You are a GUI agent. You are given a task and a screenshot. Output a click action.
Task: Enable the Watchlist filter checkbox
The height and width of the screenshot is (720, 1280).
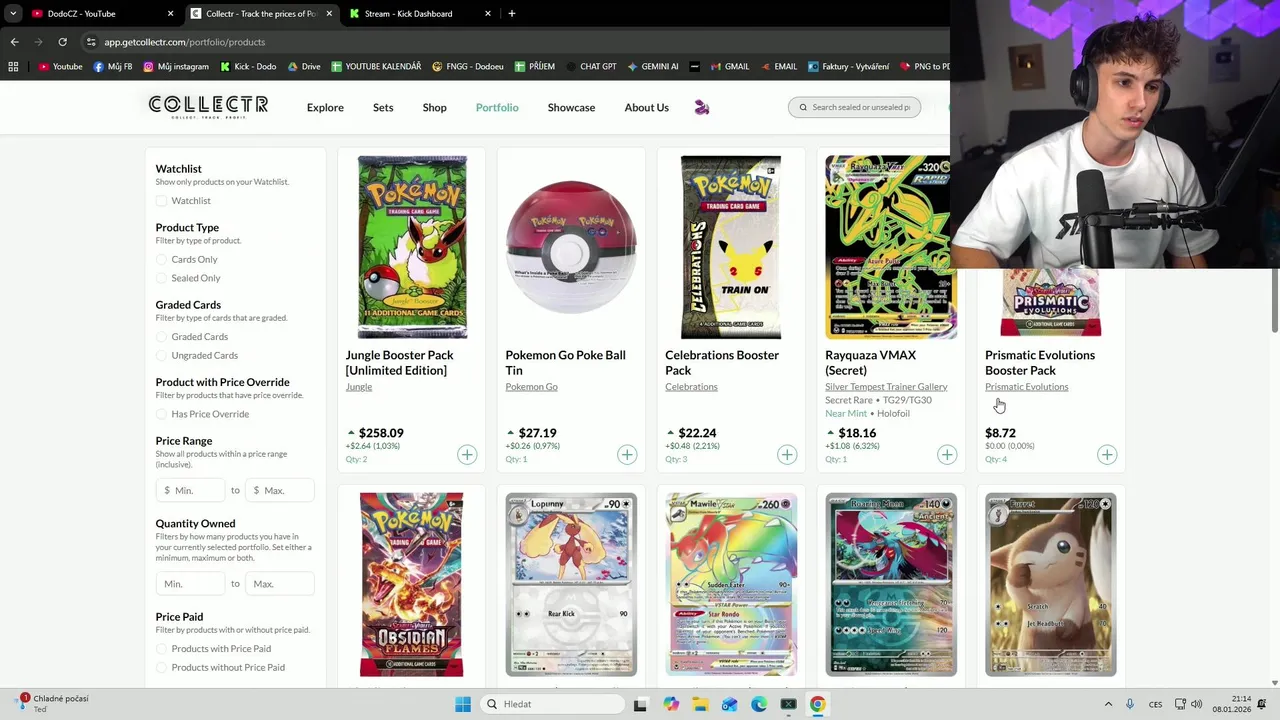[x=162, y=201]
